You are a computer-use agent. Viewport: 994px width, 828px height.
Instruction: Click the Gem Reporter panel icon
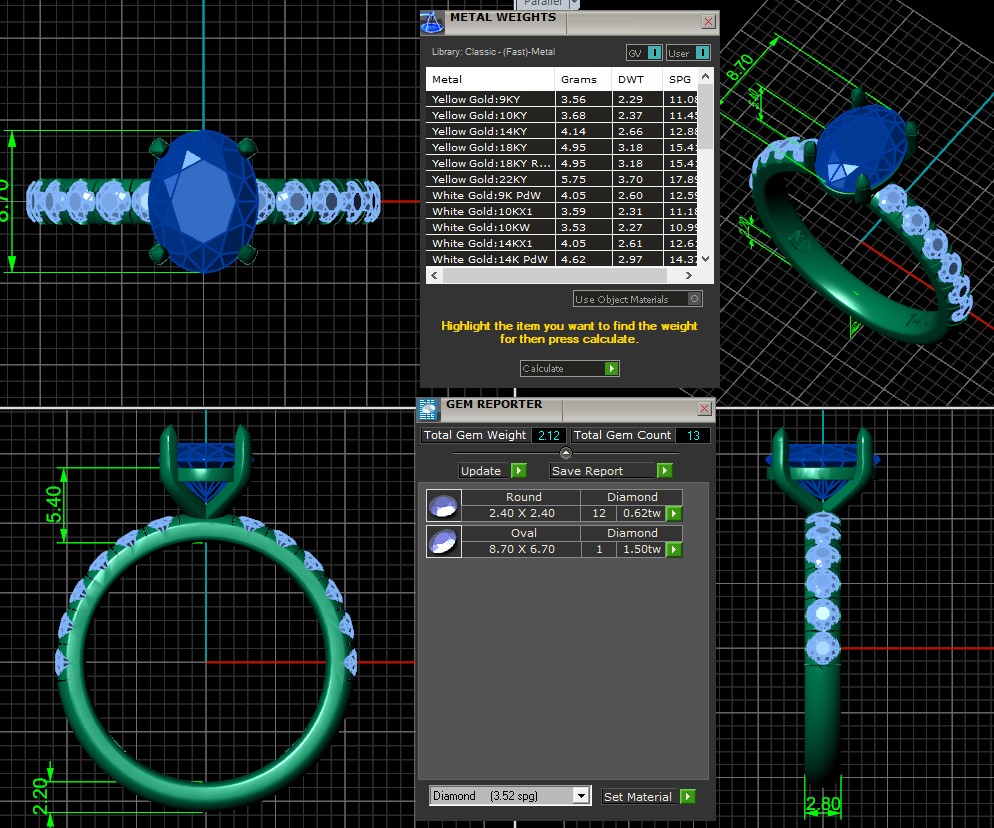428,408
